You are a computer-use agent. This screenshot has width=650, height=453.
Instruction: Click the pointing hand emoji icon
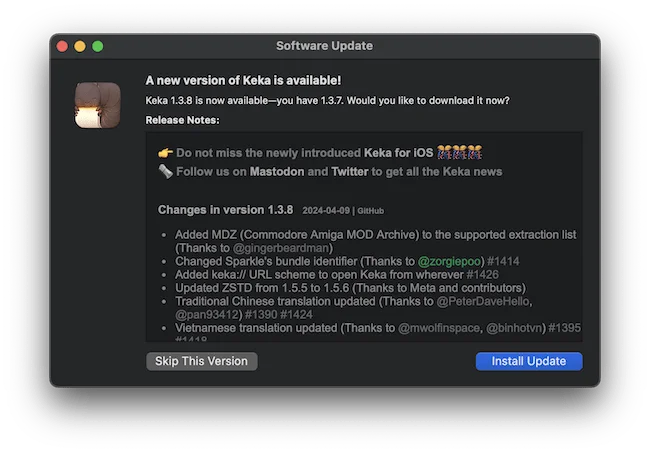pos(166,153)
